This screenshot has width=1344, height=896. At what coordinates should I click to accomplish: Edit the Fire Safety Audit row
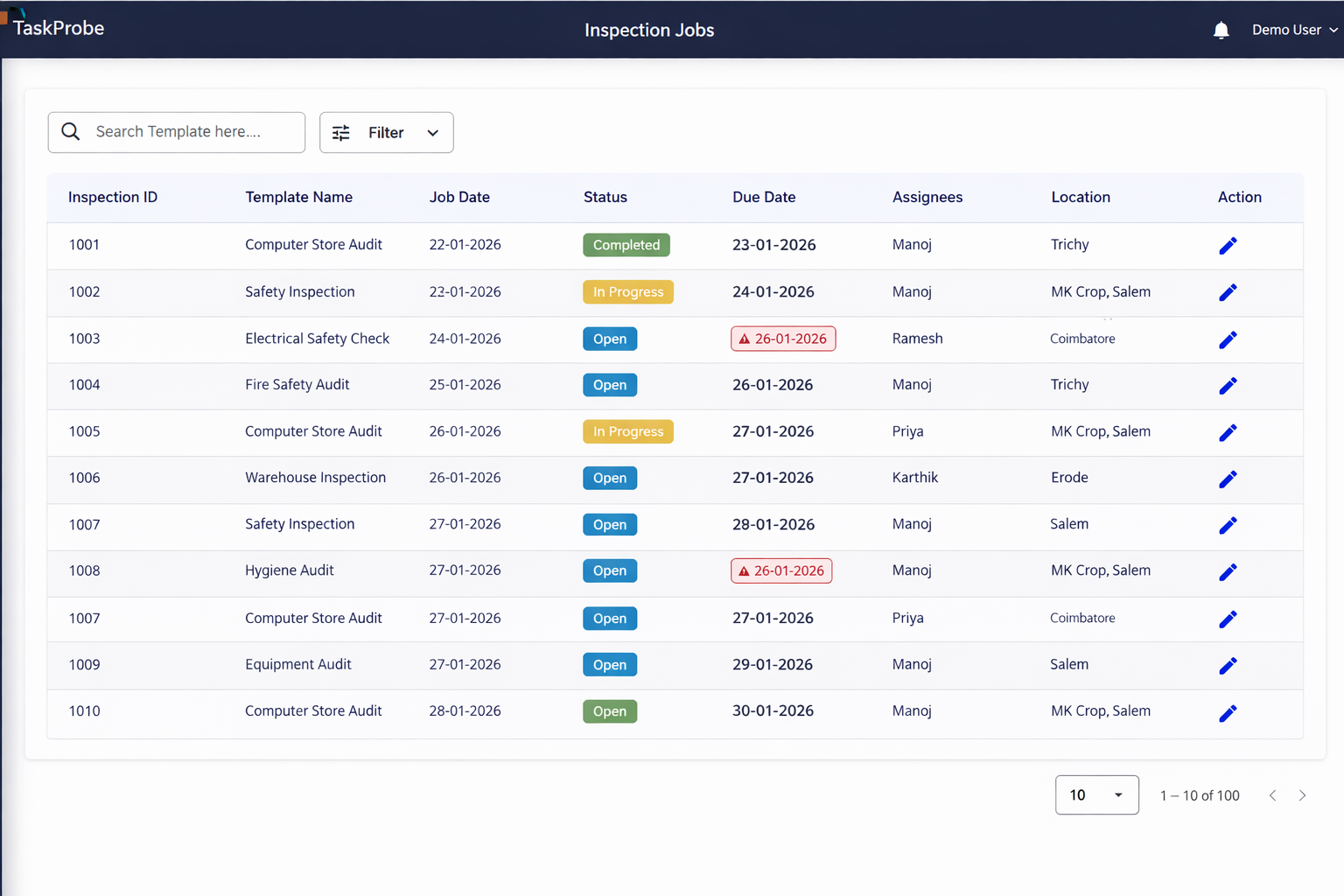pyautogui.click(x=1228, y=386)
